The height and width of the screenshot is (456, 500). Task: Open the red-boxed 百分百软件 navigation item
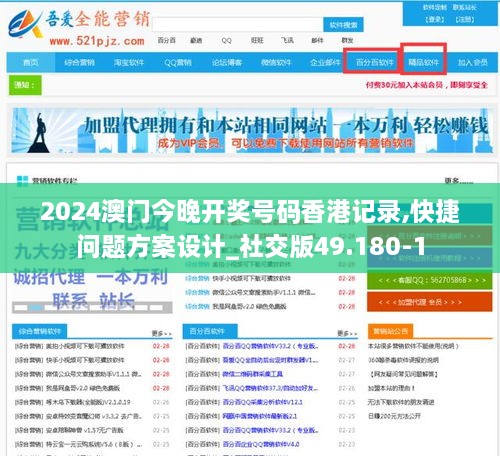point(375,62)
